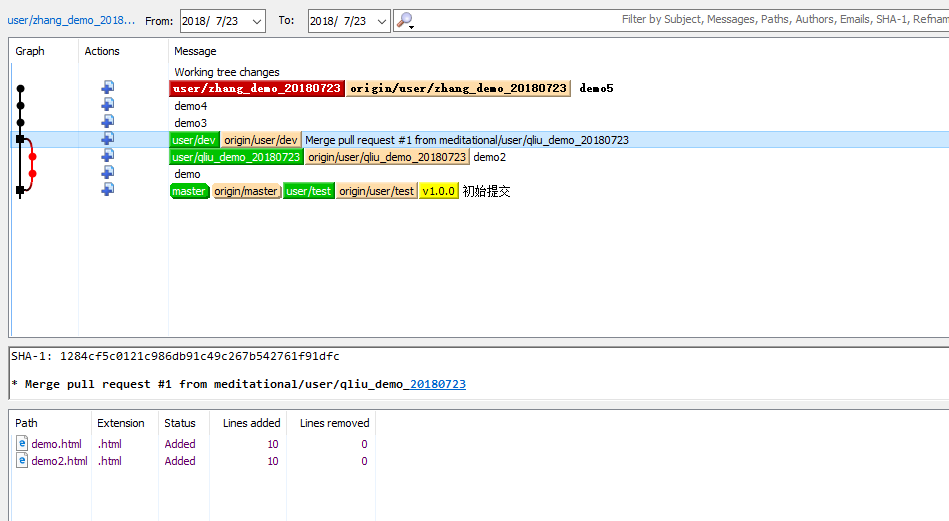Viewport: 949px width, 521px height.
Task: Click the demo.html file icon
Action: (x=22, y=444)
